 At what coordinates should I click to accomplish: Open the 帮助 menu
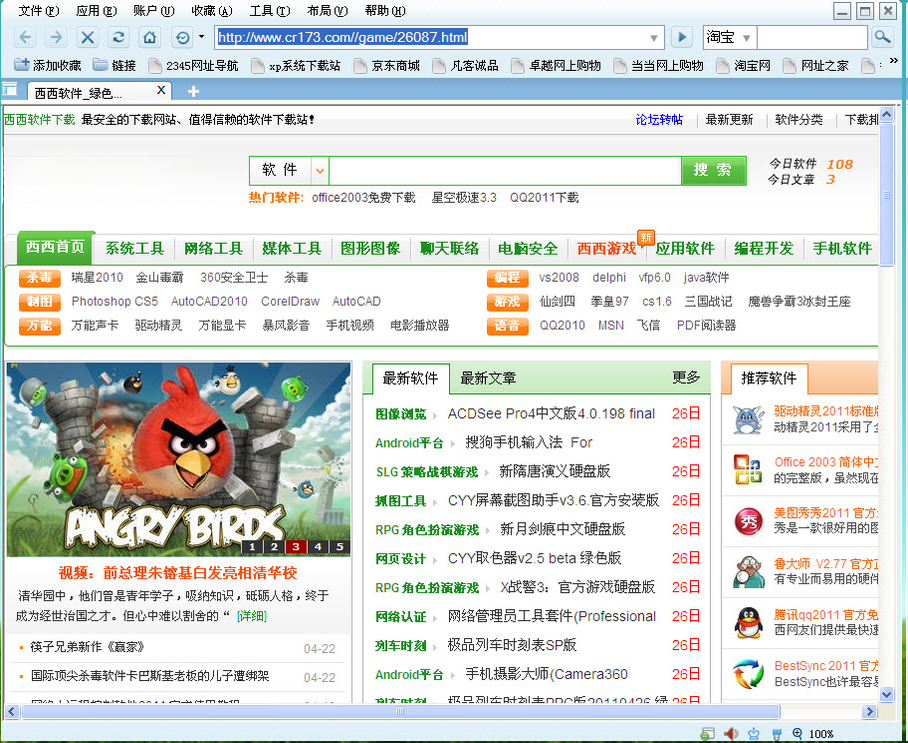pos(385,11)
